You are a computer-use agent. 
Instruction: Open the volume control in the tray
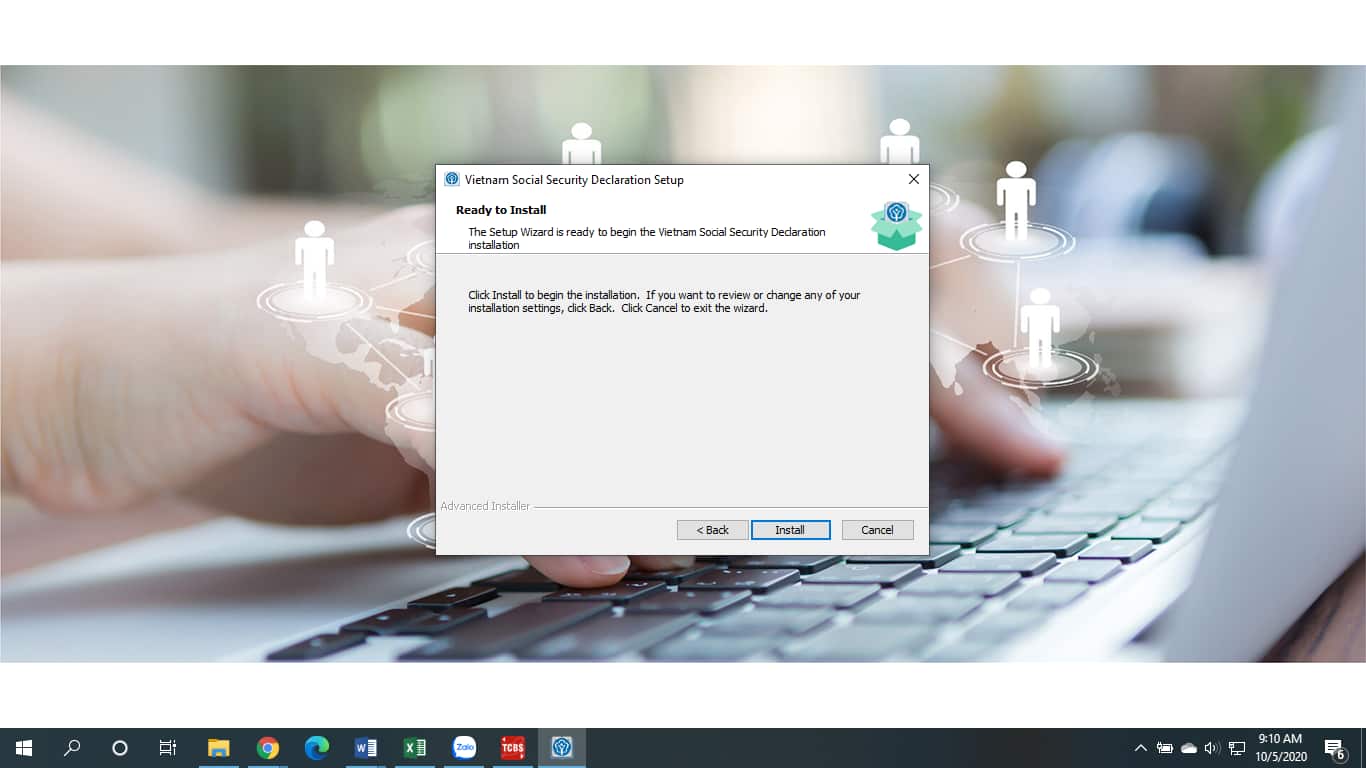(x=1212, y=748)
